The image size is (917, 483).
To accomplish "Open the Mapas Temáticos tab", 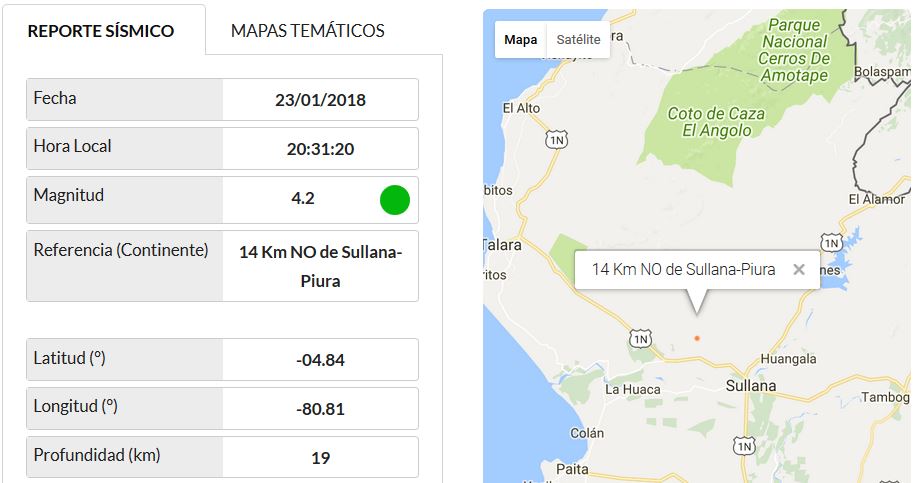I will 308,30.
